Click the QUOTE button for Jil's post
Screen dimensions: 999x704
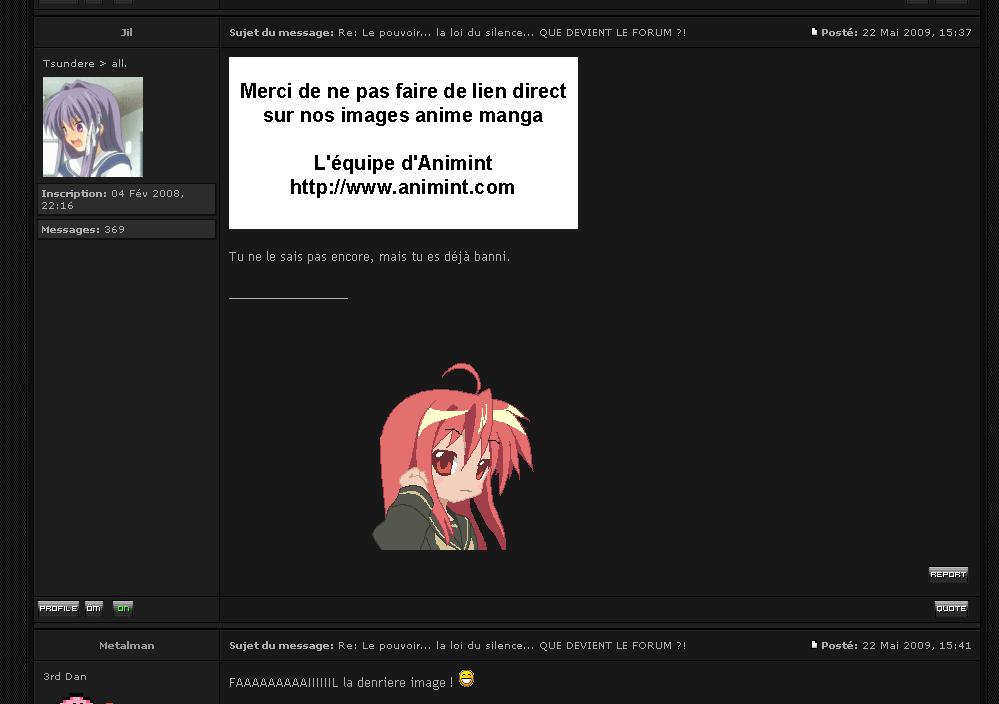point(951,608)
